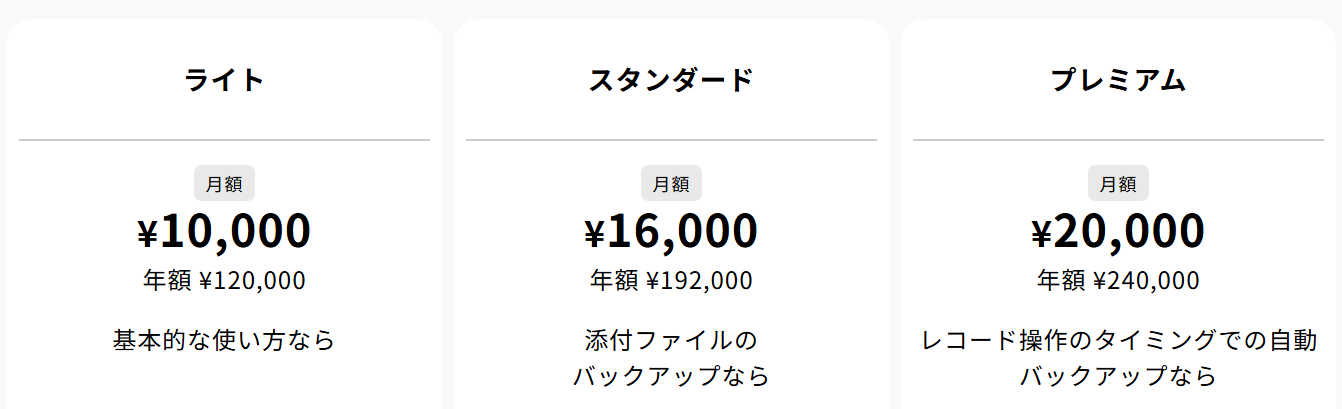Click the 年額 ¥120,000 annual price
This screenshot has width=1342, height=409.
click(224, 281)
